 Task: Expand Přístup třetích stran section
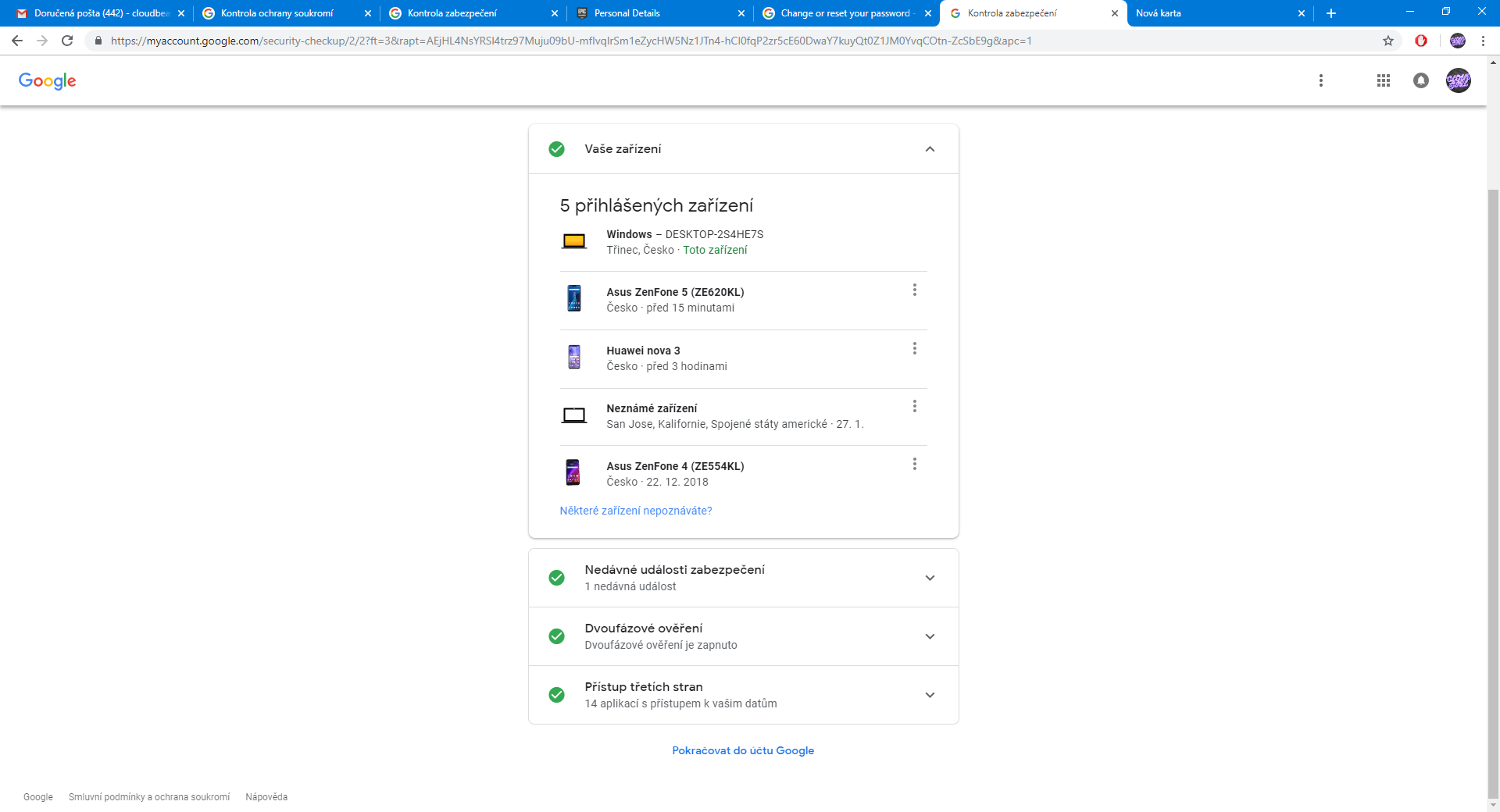[x=930, y=695]
